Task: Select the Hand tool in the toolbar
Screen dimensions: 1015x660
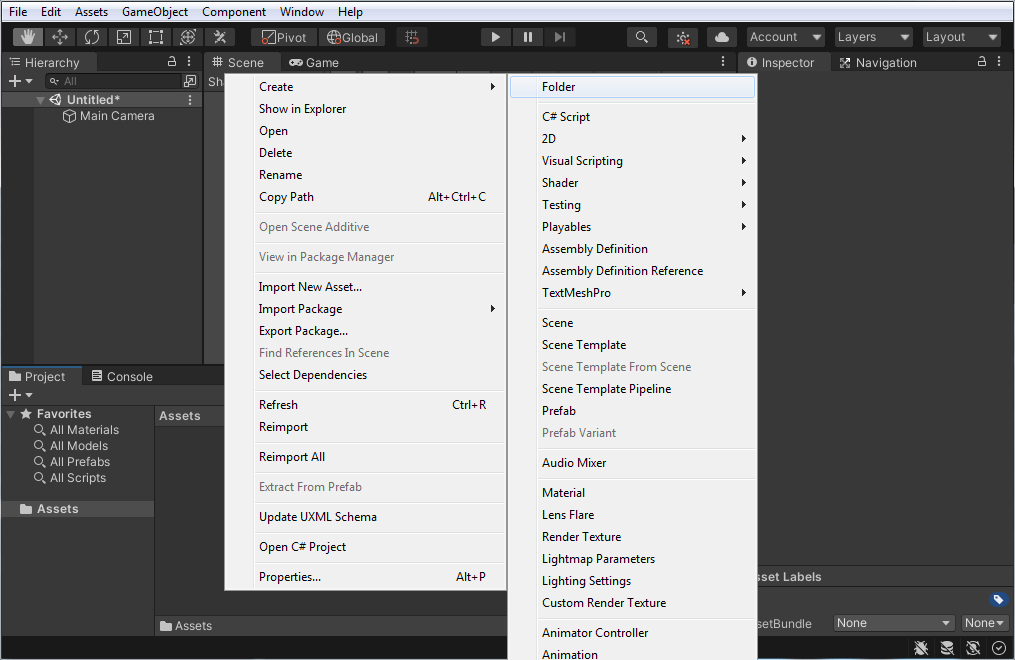Action: 27,36
